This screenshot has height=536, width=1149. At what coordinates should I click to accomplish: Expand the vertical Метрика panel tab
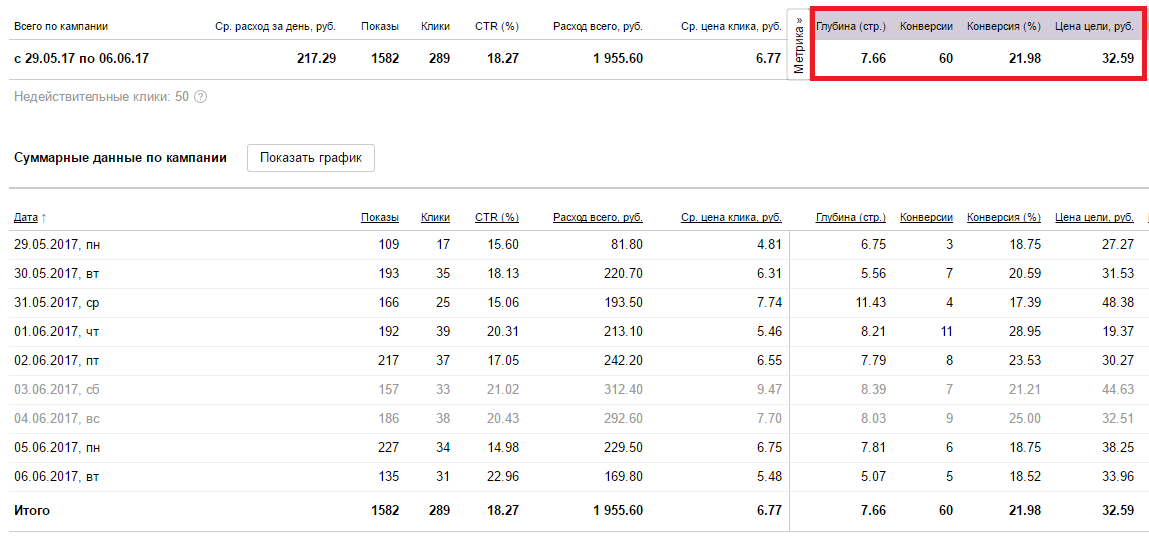[798, 46]
